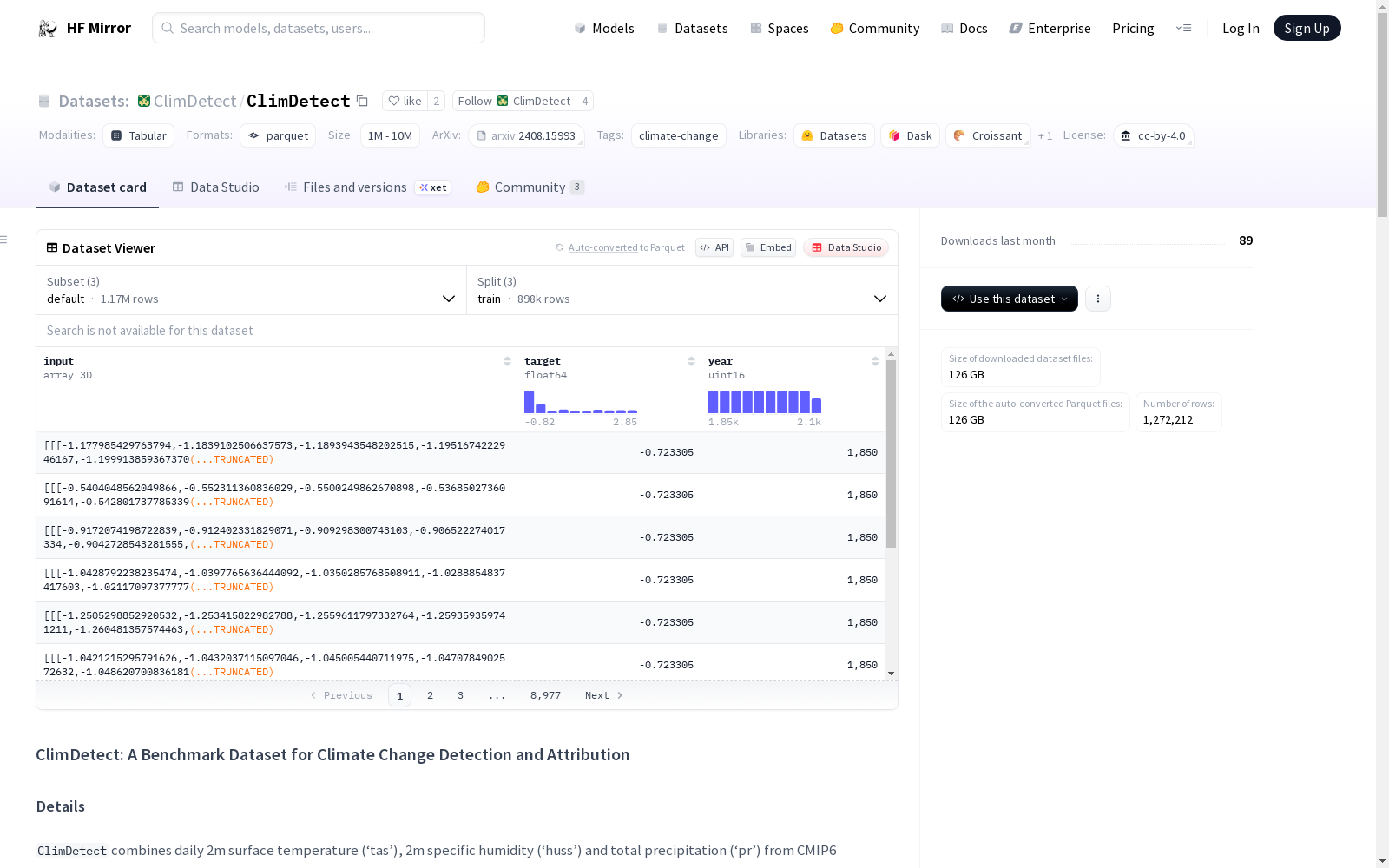The height and width of the screenshot is (868, 1389).
Task: Focus the search models and datasets field
Action: click(x=319, y=28)
